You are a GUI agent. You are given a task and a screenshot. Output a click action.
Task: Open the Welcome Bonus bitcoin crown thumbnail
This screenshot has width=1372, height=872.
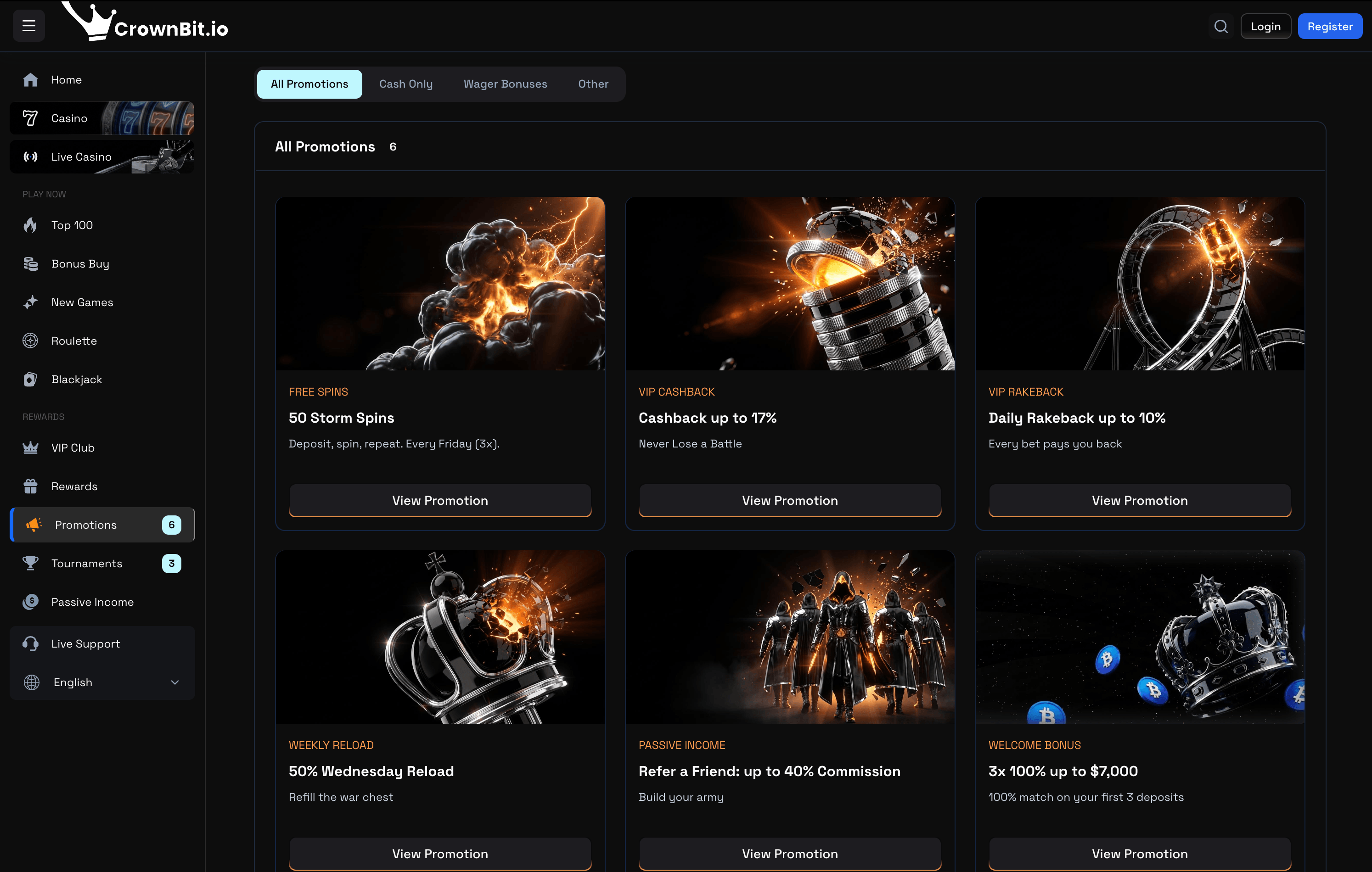click(1140, 637)
